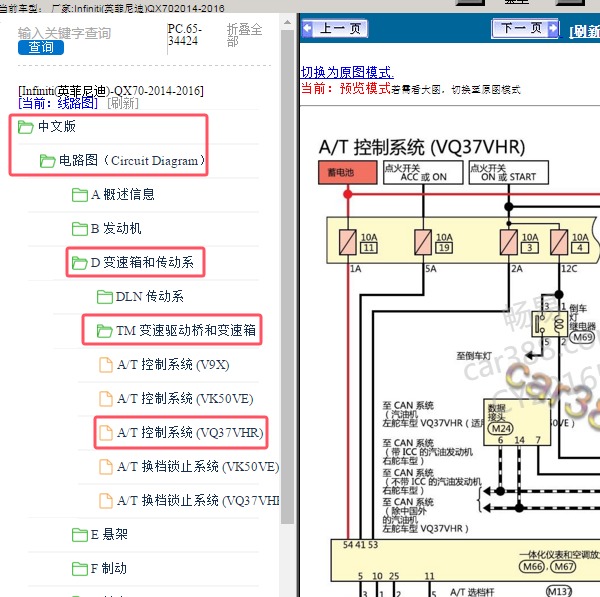Click 切换为原图模式 link
Viewport: 600px width, 597px height.
(x=347, y=72)
